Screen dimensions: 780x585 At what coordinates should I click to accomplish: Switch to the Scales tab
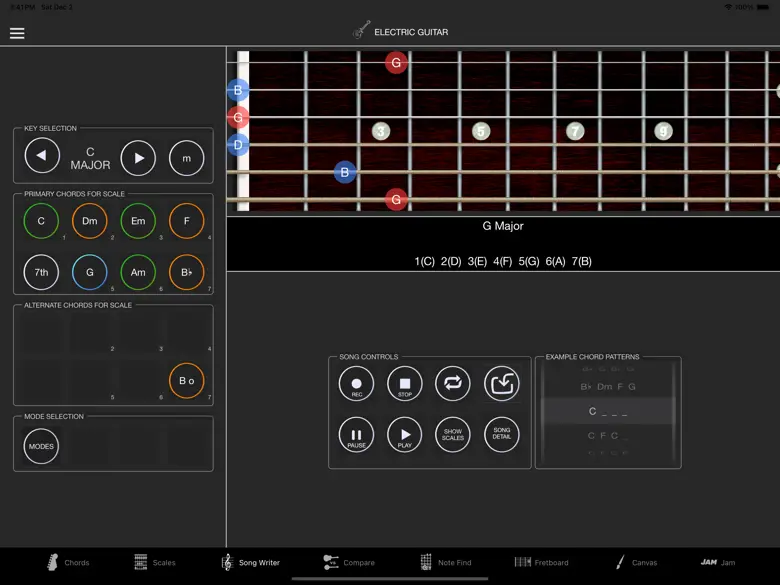tap(154, 563)
